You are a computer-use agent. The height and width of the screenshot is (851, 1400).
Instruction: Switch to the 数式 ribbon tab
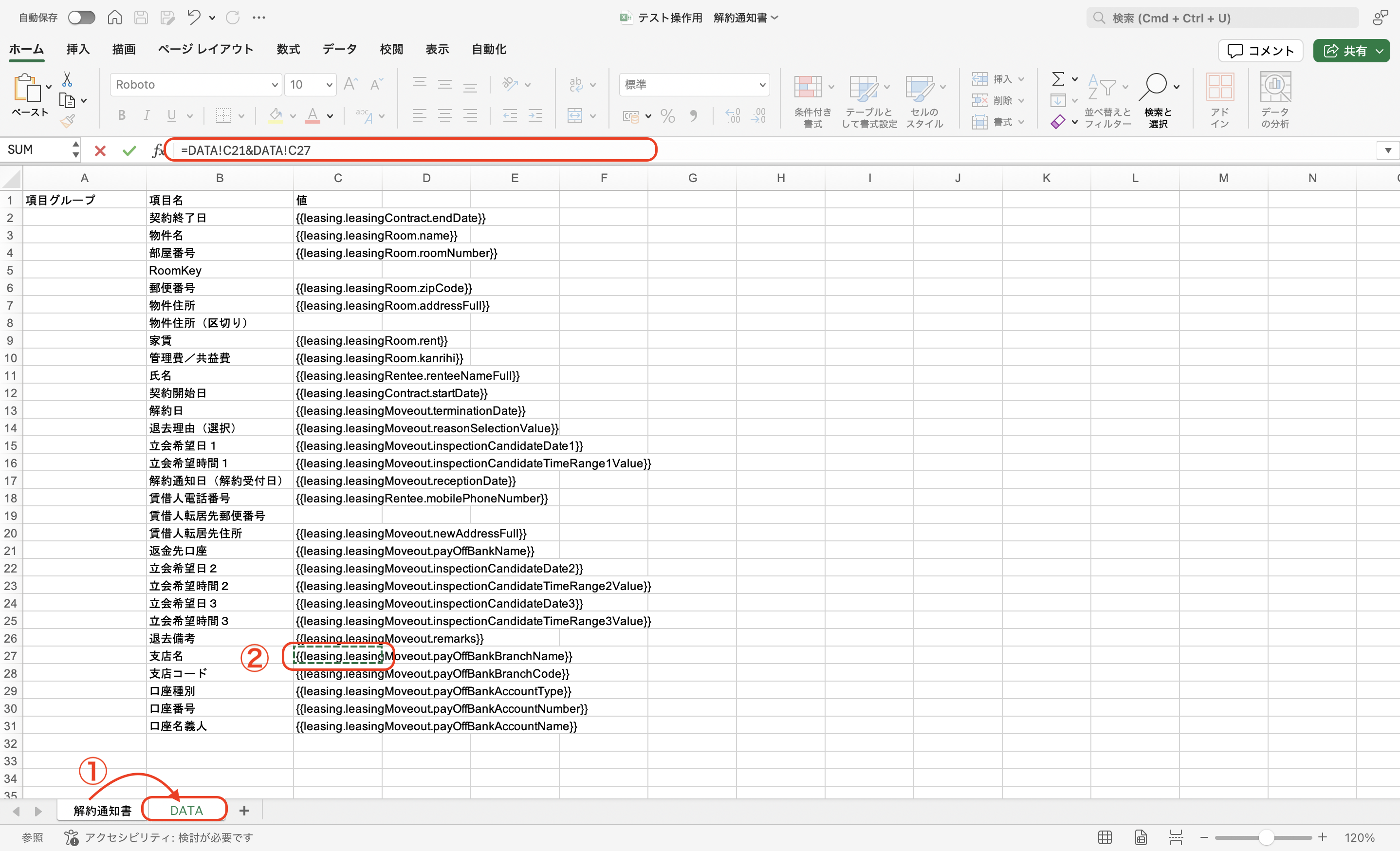click(x=288, y=50)
